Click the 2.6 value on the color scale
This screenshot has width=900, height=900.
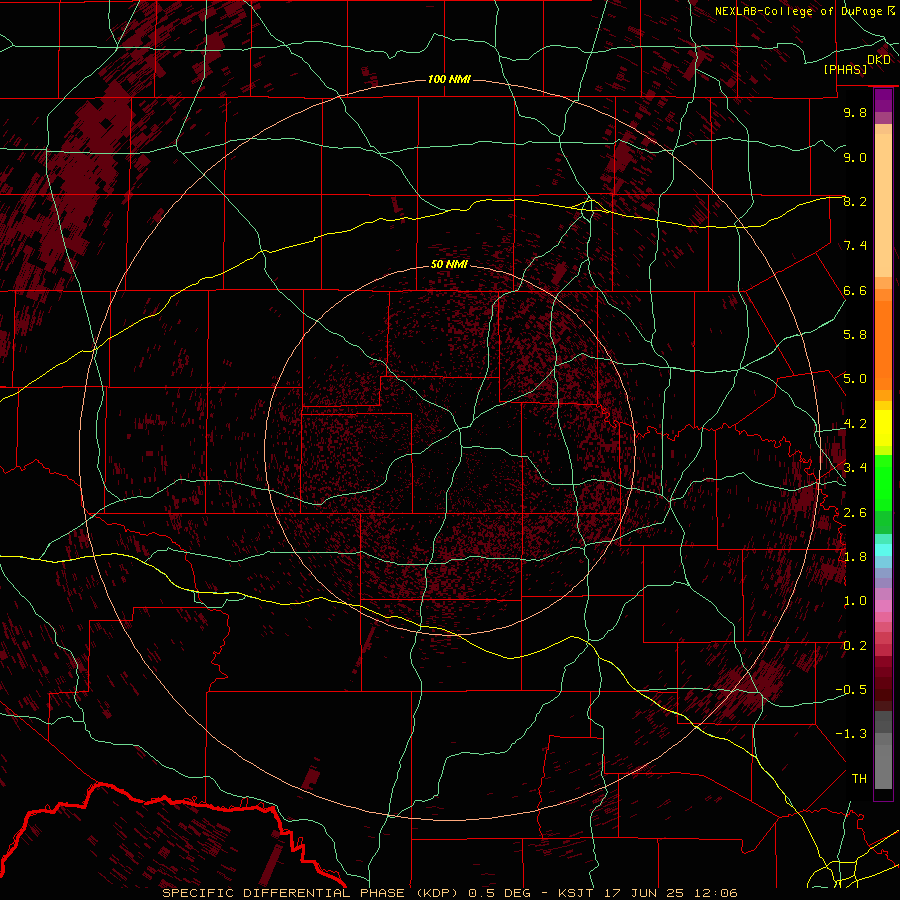(x=855, y=513)
